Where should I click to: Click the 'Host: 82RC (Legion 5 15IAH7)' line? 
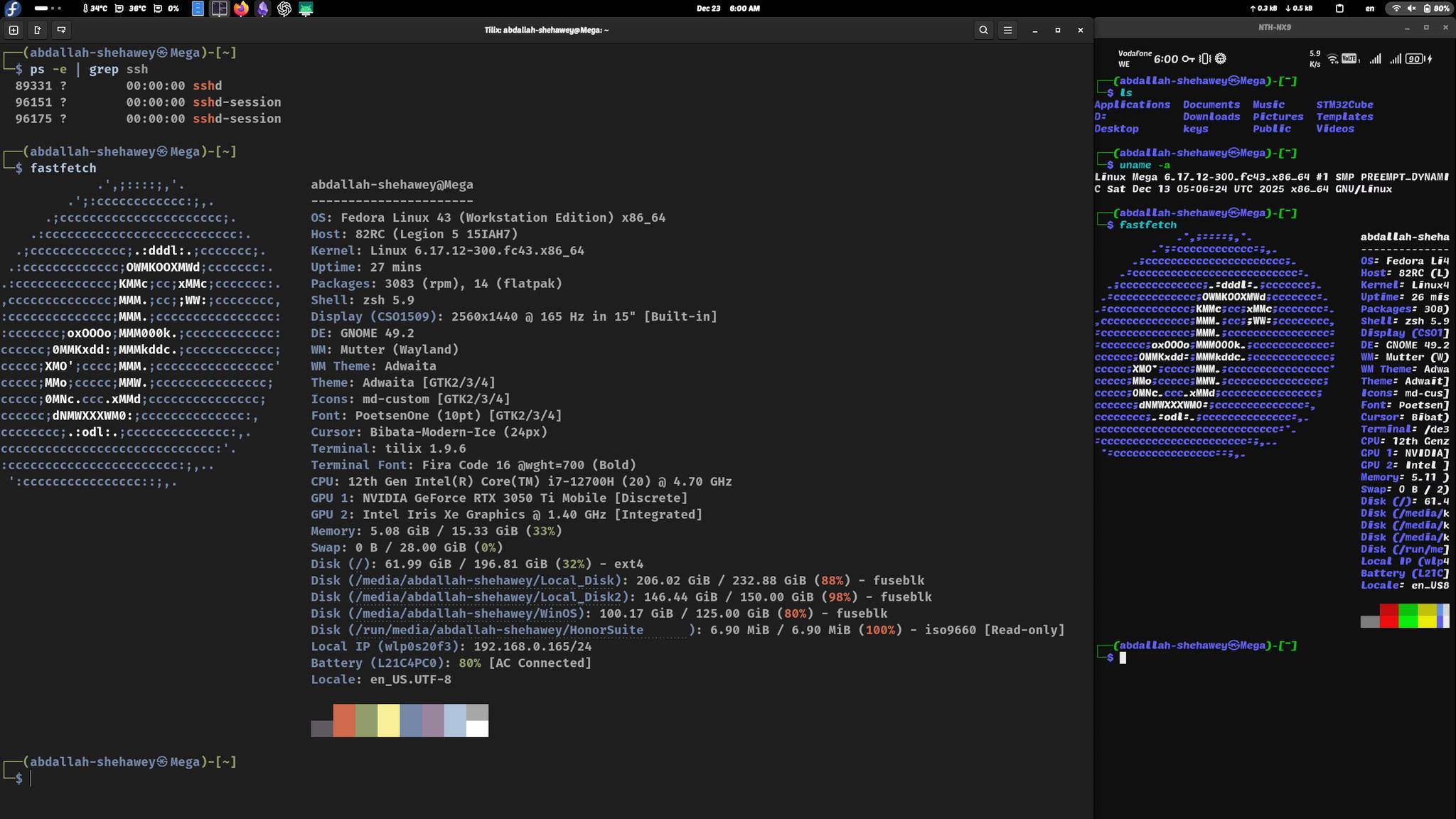pyautogui.click(x=414, y=234)
